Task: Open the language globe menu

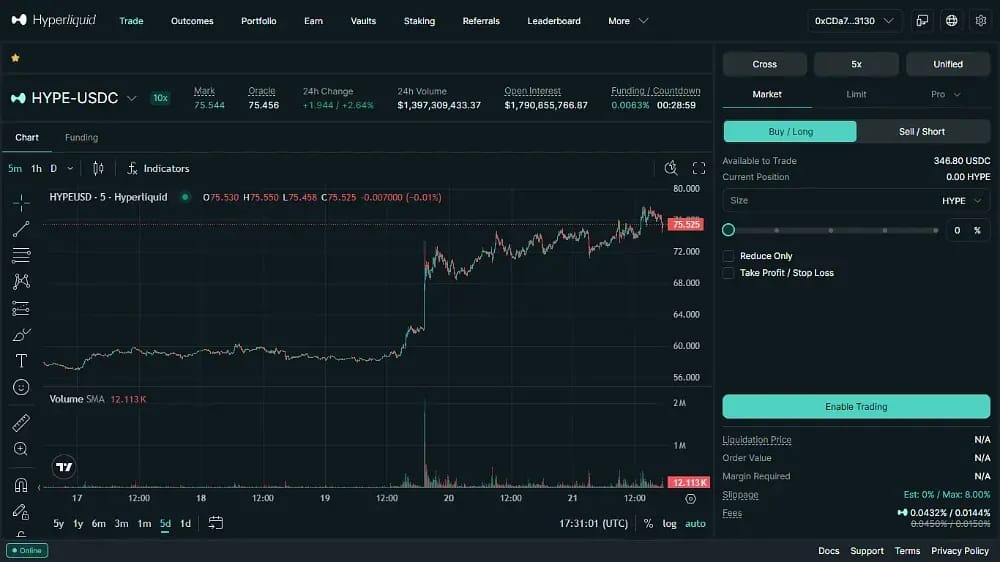Action: pos(952,20)
